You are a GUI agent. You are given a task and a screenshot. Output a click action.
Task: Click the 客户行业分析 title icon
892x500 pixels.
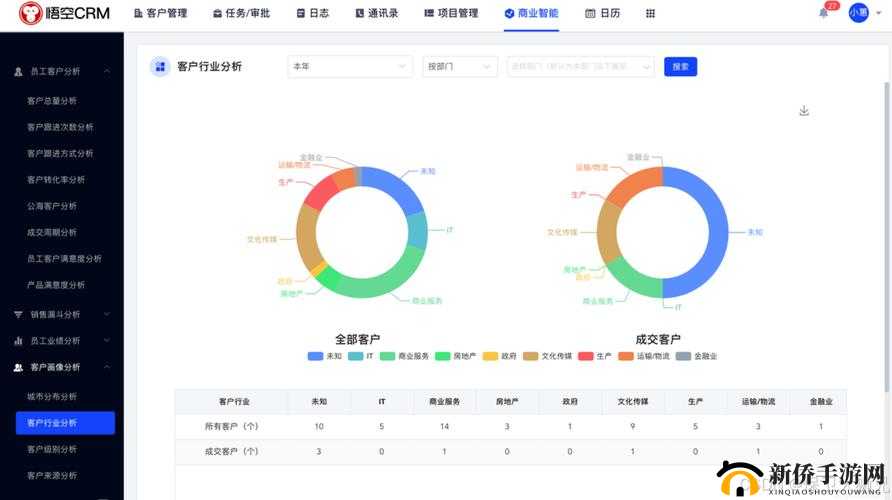click(x=160, y=67)
